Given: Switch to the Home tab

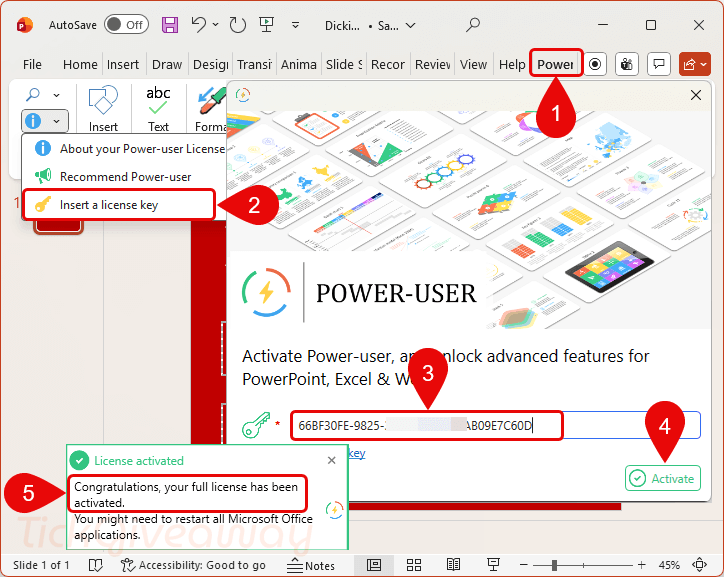Looking at the screenshot, I should coord(80,65).
